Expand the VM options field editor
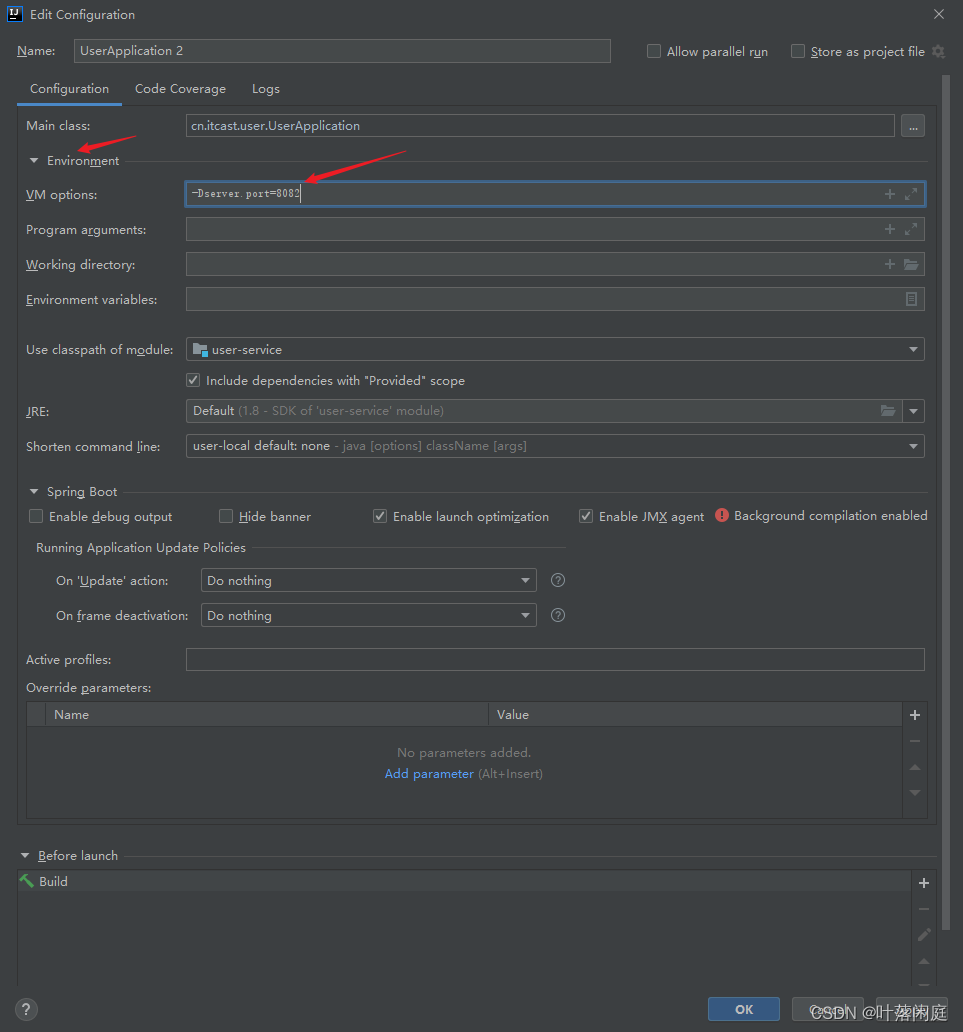Screen dimensions: 963x1032 click(x=911, y=194)
